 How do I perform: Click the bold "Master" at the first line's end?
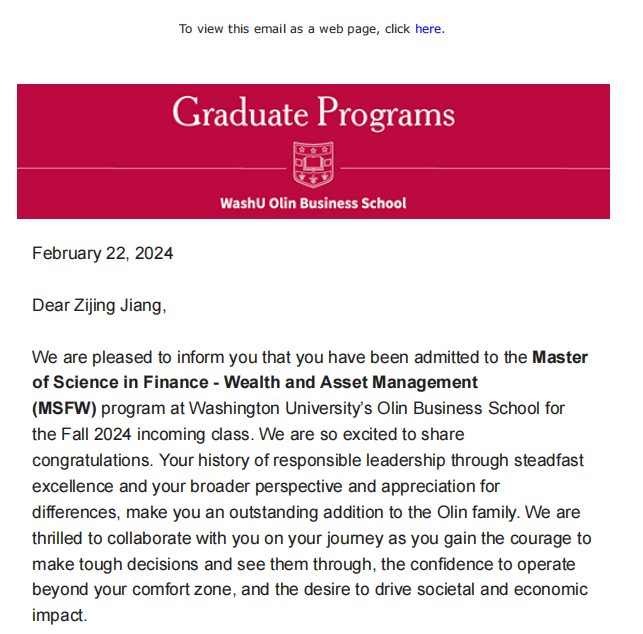click(560, 357)
